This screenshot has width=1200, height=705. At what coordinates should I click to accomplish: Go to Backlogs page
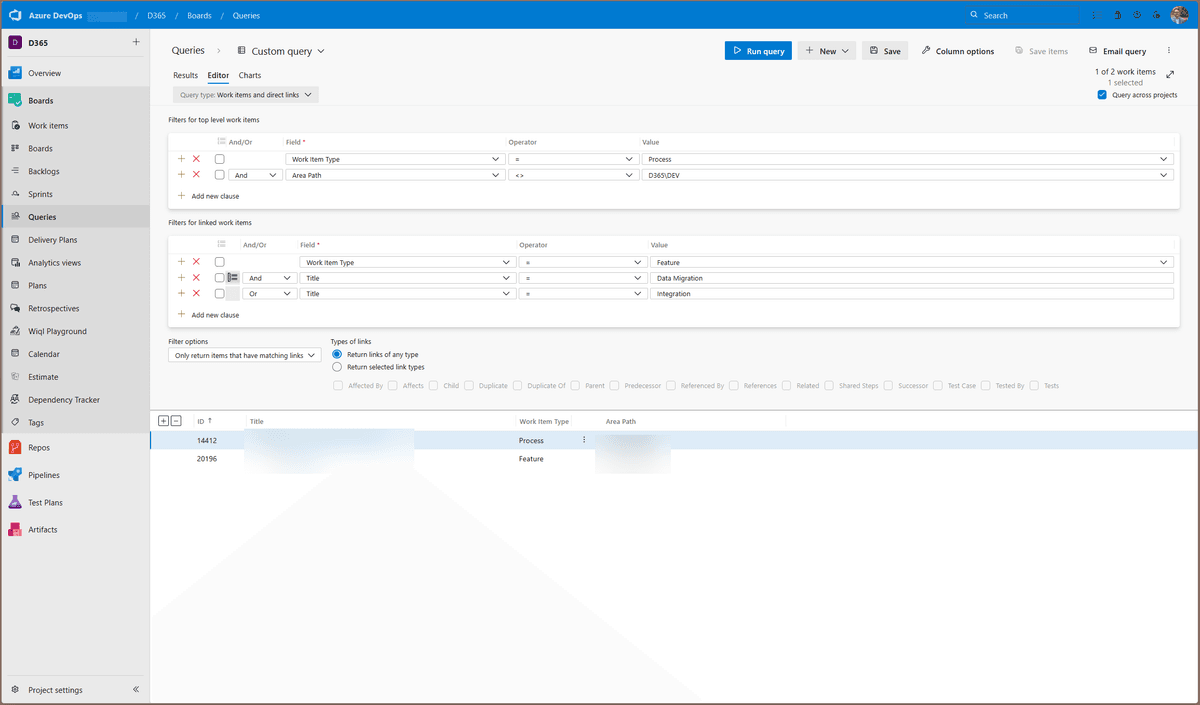[75, 171]
